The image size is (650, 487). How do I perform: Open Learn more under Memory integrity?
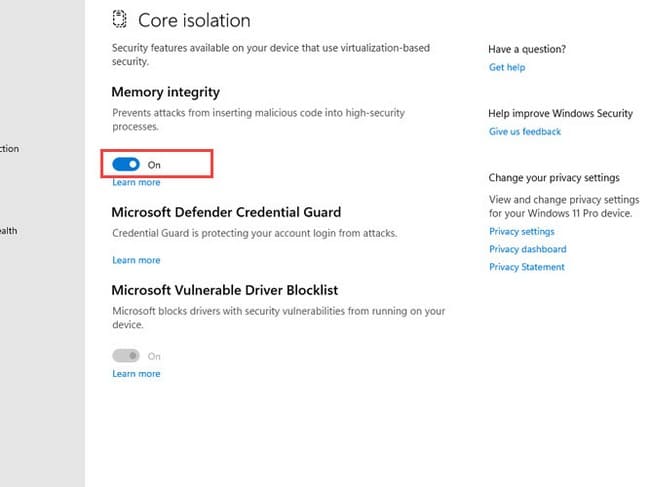click(x=136, y=183)
